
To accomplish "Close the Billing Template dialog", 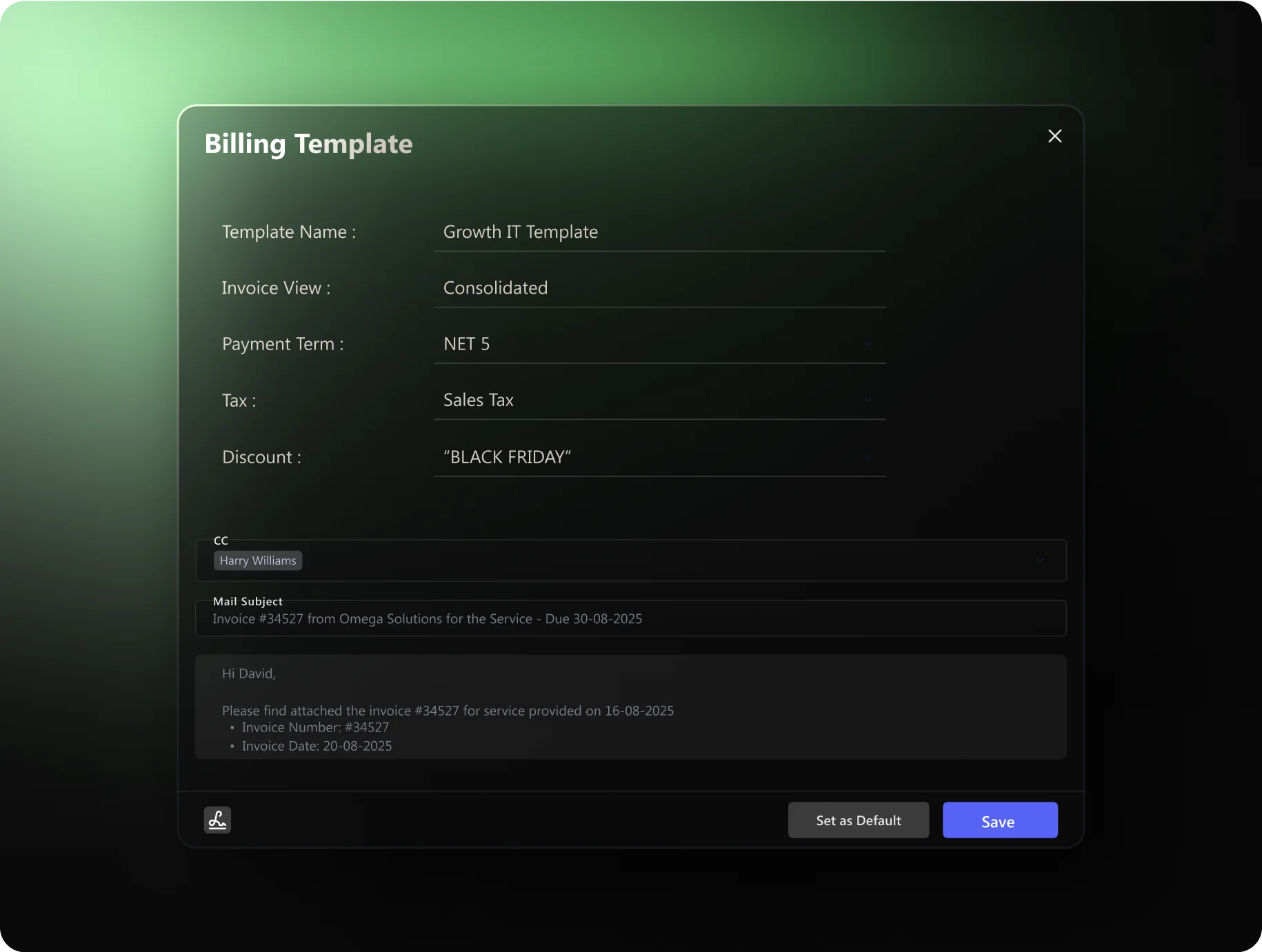I will [x=1054, y=136].
